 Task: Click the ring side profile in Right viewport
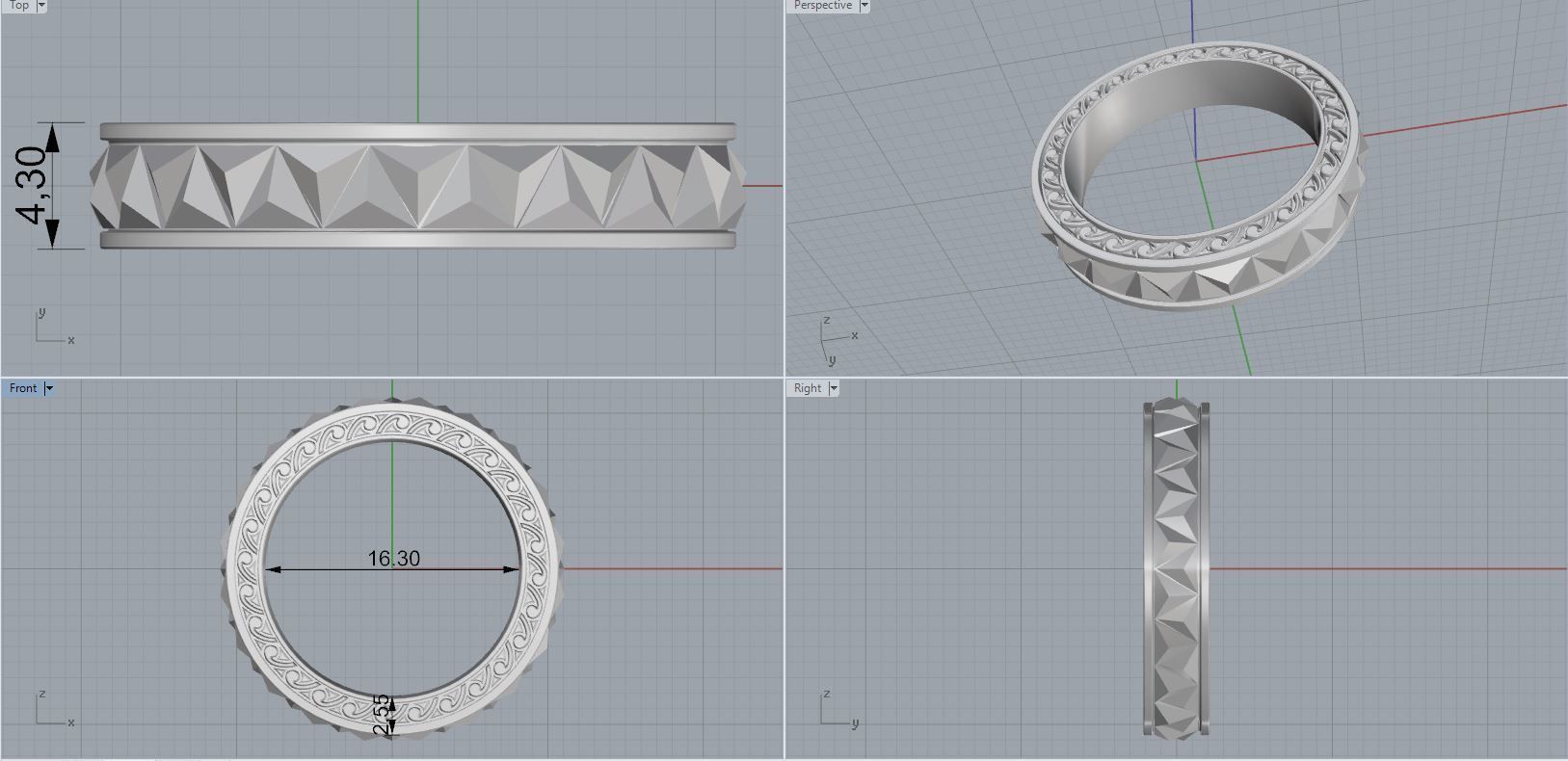tap(1176, 568)
